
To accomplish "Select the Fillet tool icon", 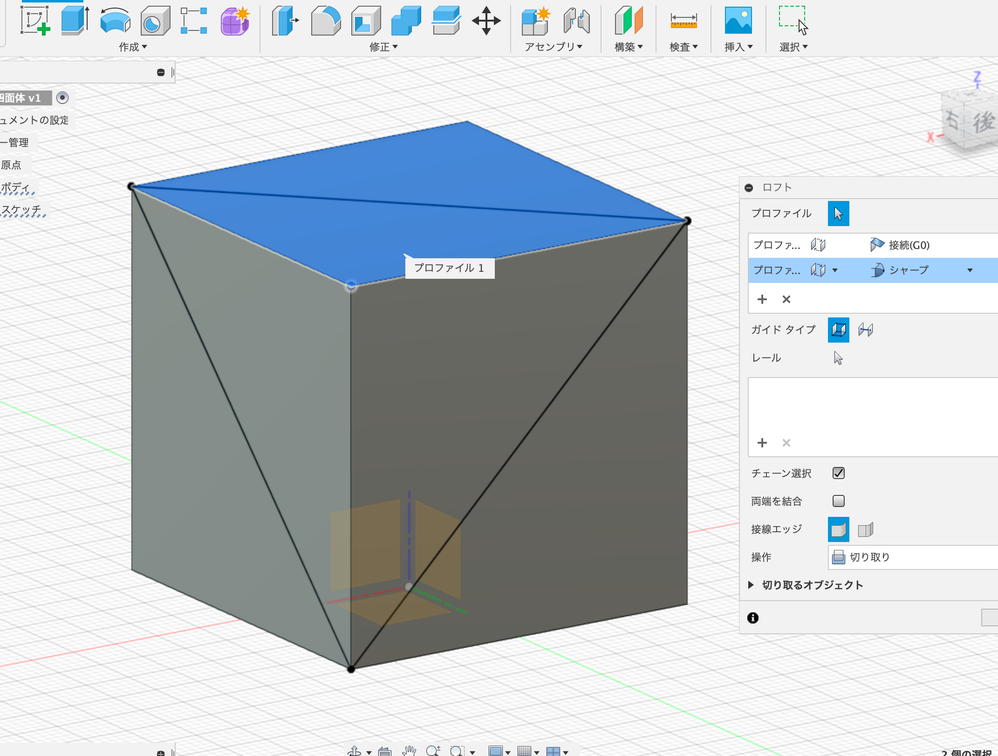I will pyautogui.click(x=325, y=20).
